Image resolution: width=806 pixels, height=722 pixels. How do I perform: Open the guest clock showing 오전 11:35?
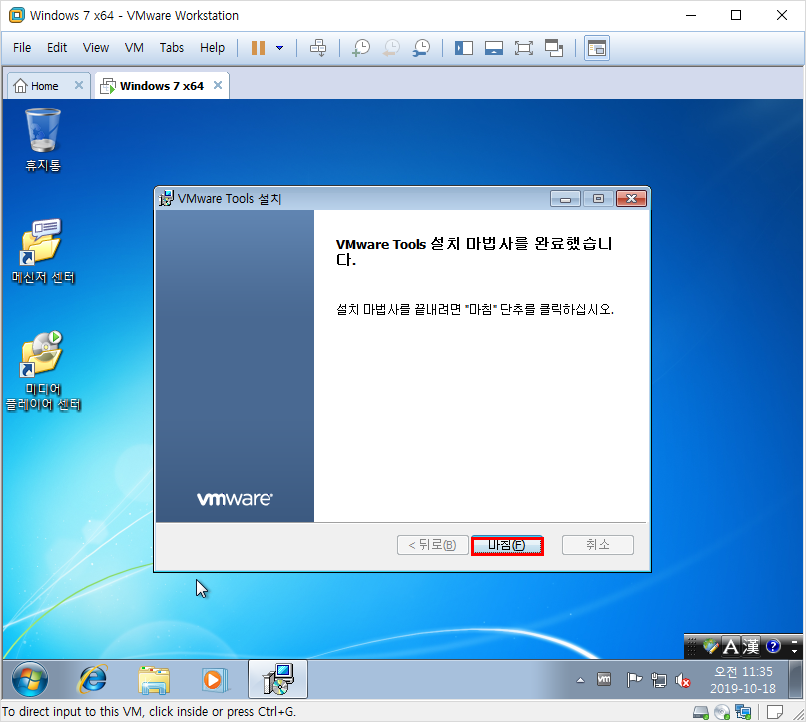click(743, 680)
